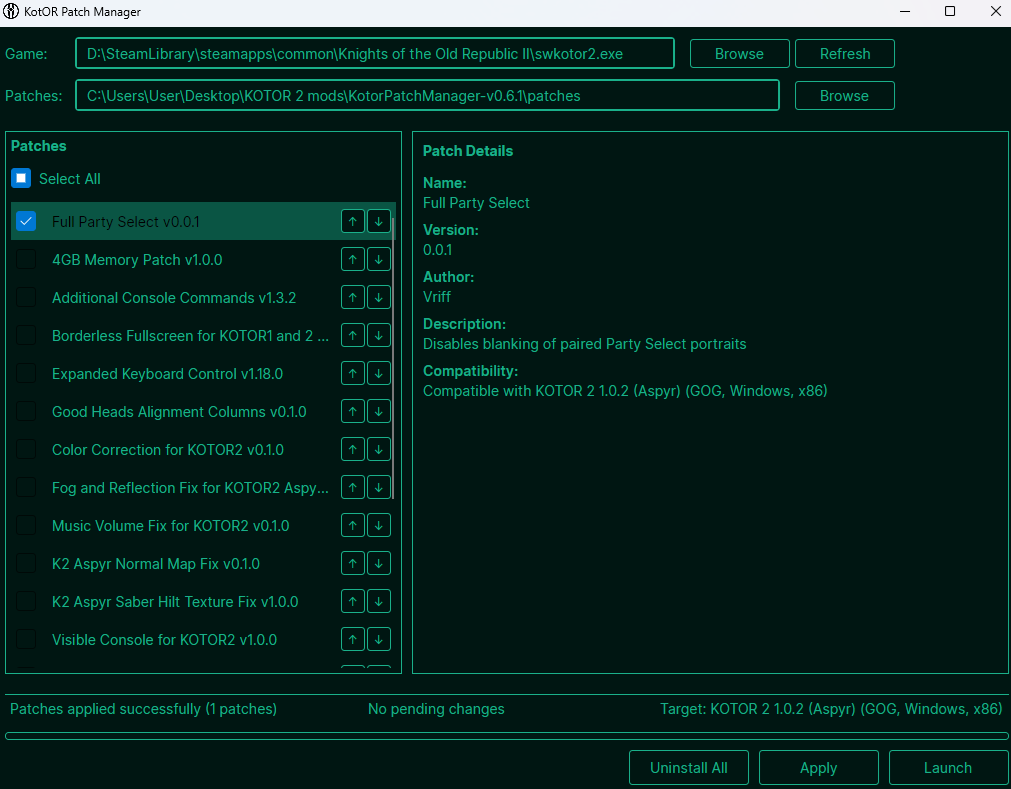
Task: Click the Refresh button
Action: (x=845, y=54)
